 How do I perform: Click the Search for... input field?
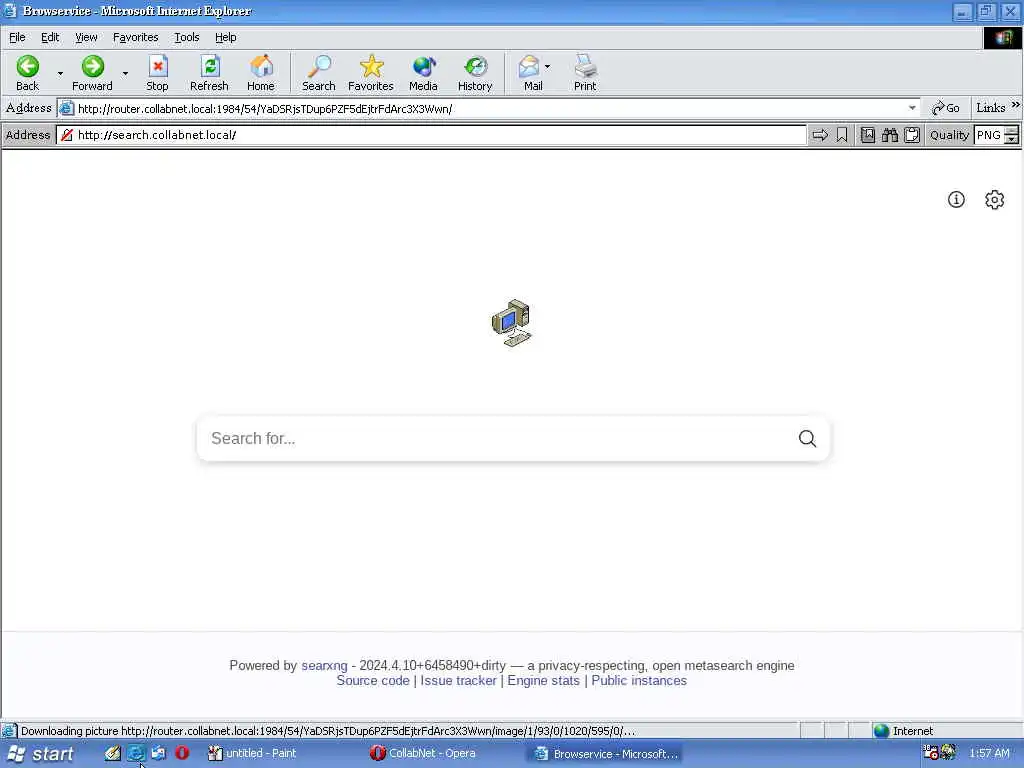[x=500, y=439]
